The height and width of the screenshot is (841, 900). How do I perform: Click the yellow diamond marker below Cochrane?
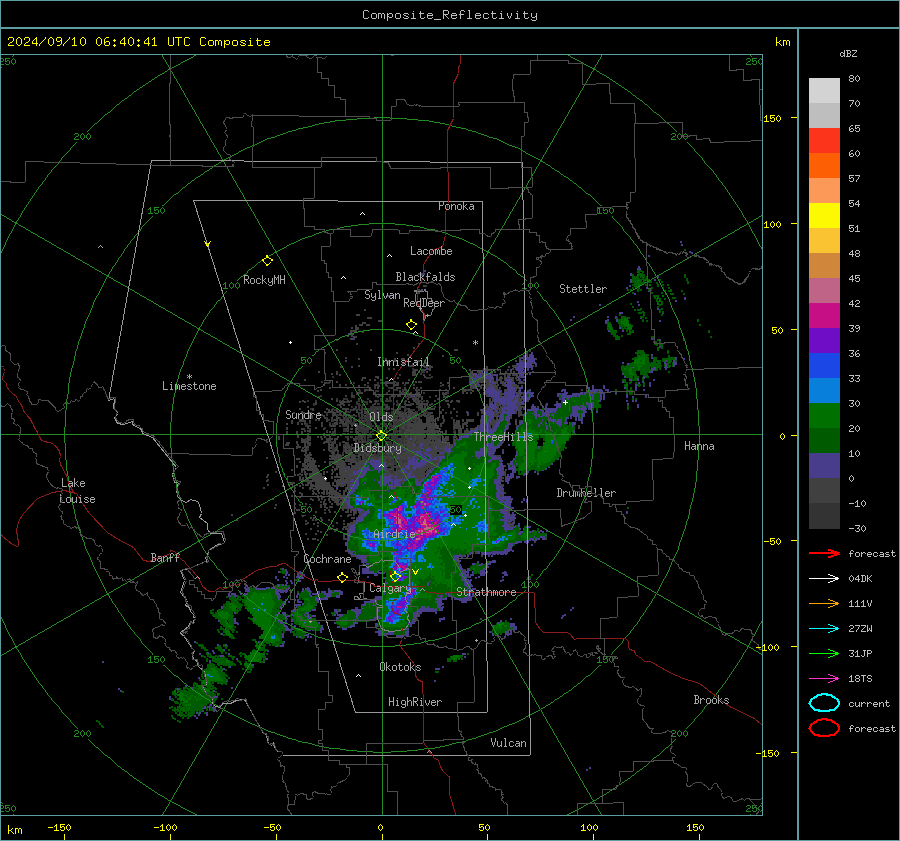coord(343,577)
